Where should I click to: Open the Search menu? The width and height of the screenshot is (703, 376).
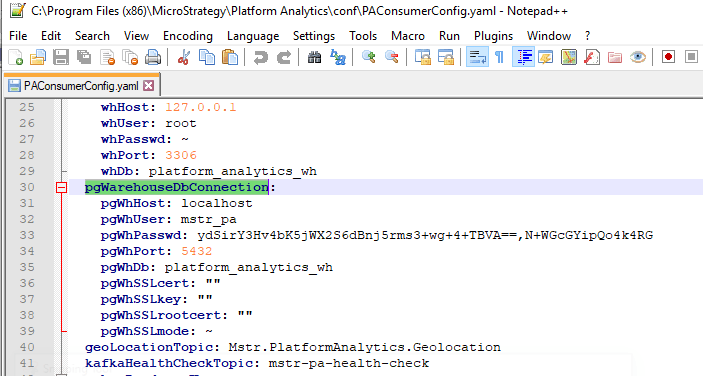coord(92,36)
